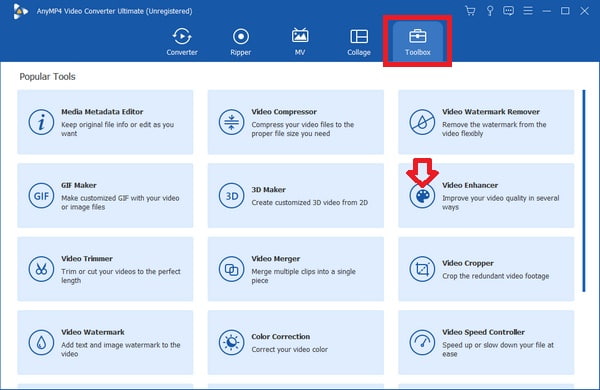Click the Video Watermark Remover icon
This screenshot has height=390, width=600.
422,122
